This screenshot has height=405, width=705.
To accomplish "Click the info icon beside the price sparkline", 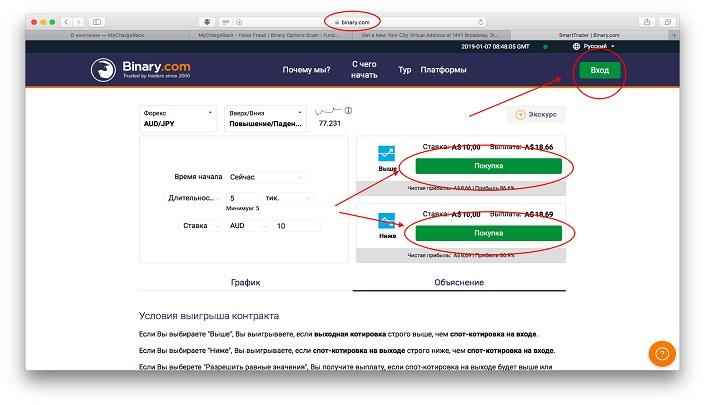I will click(x=349, y=110).
